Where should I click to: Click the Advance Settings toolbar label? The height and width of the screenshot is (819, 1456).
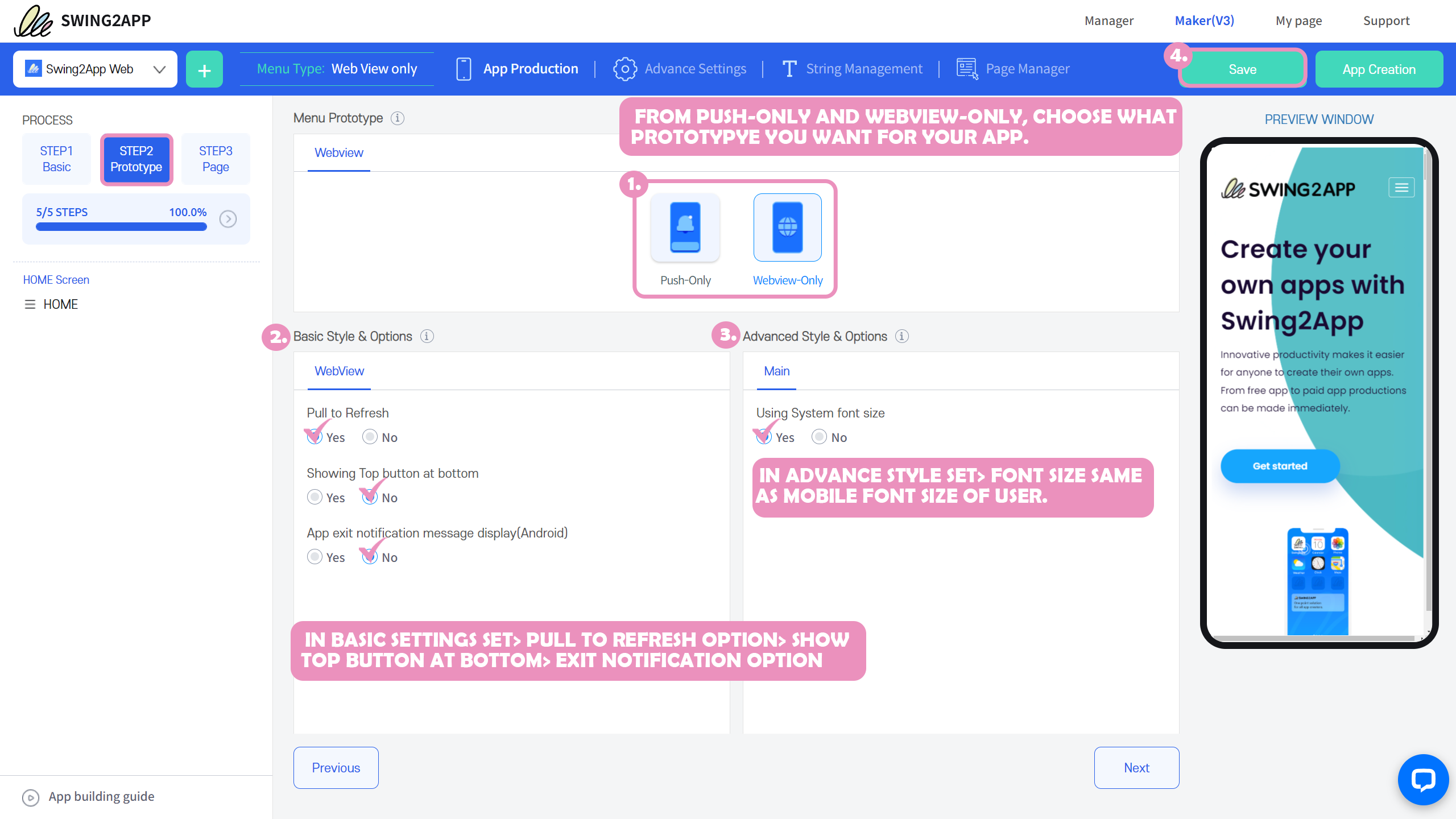(x=696, y=69)
